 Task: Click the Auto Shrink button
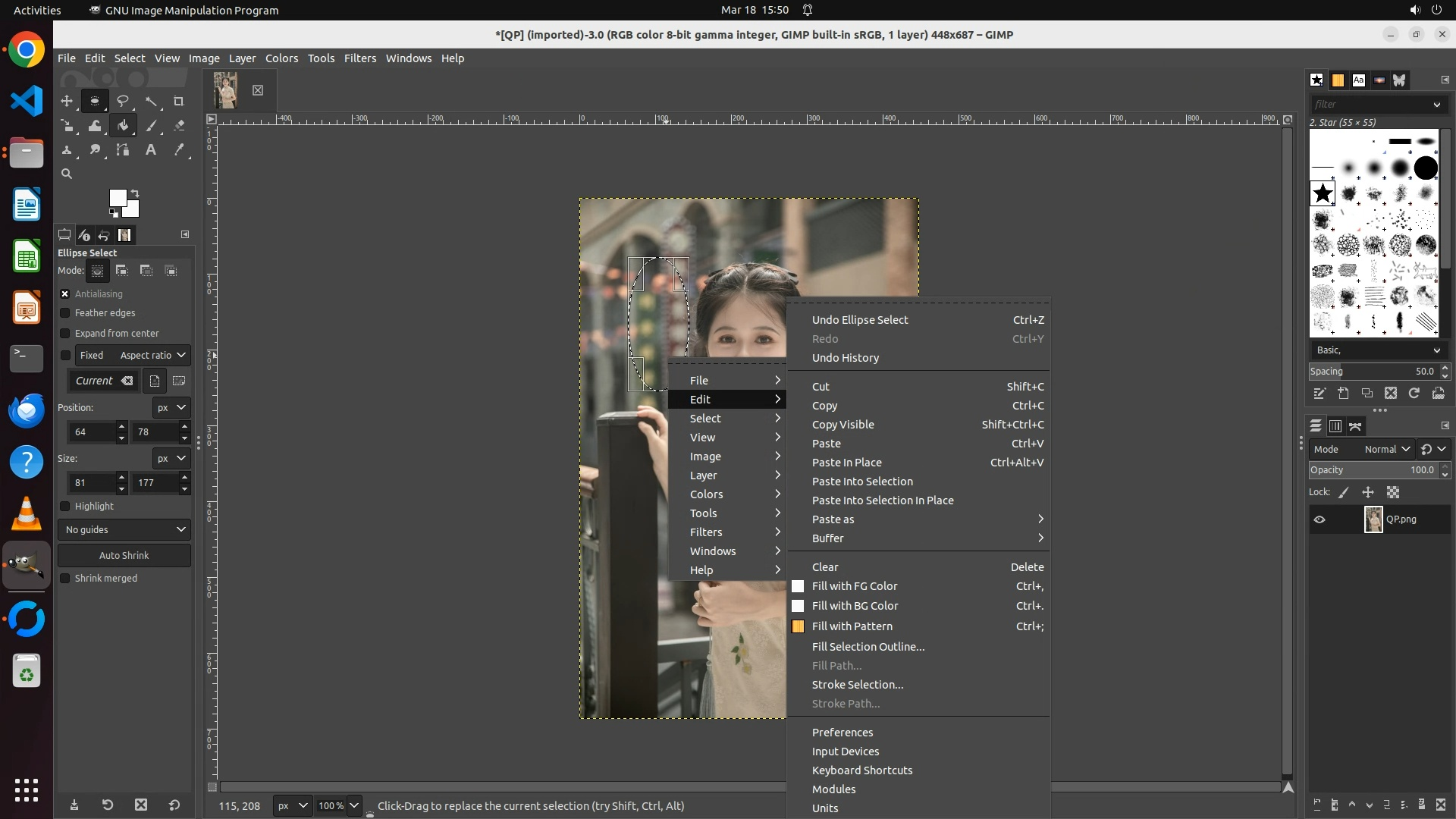[x=124, y=556]
